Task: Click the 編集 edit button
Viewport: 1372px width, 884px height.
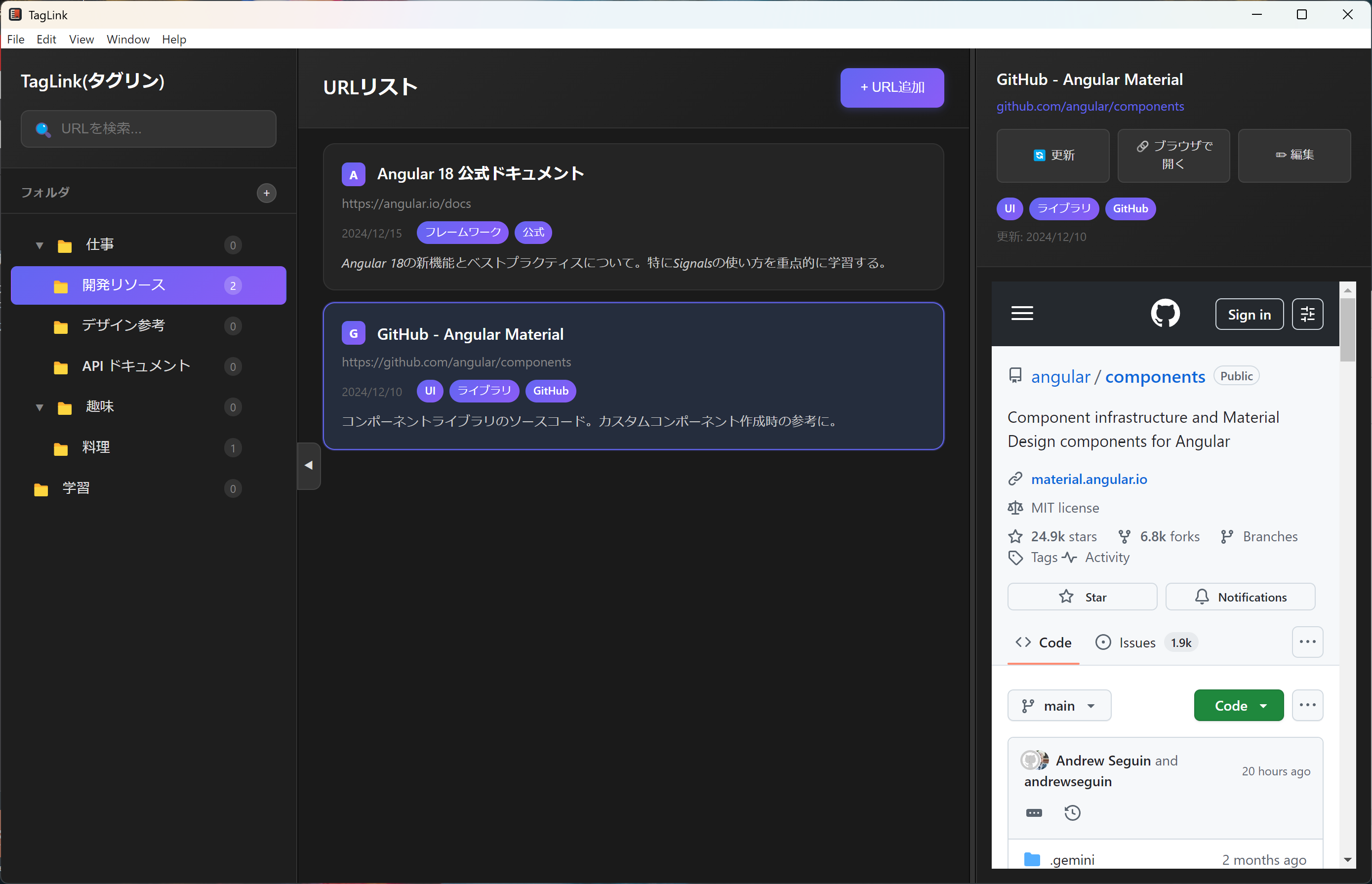Action: coord(1294,155)
